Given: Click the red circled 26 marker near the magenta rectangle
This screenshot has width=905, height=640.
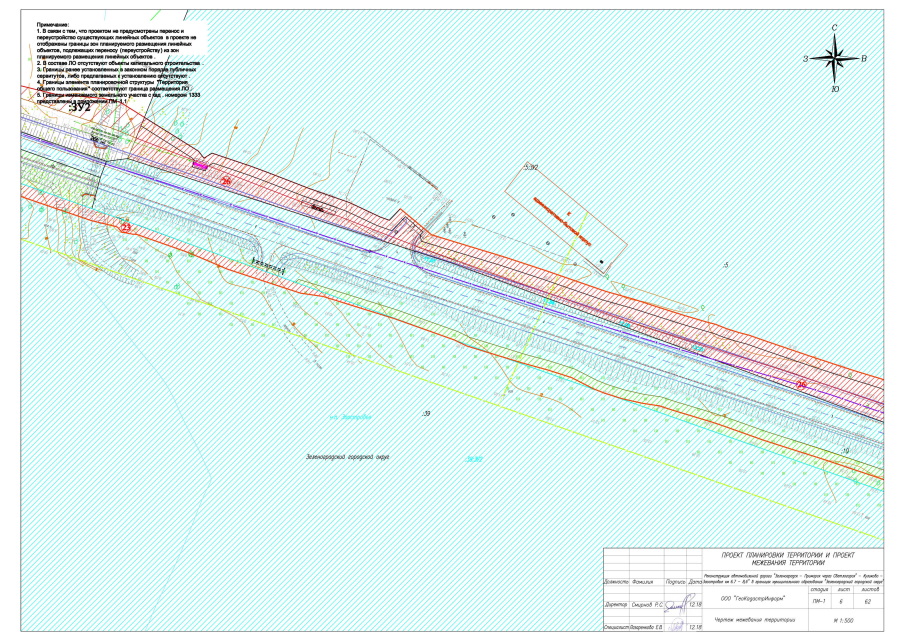Looking at the screenshot, I should pyautogui.click(x=226, y=182).
